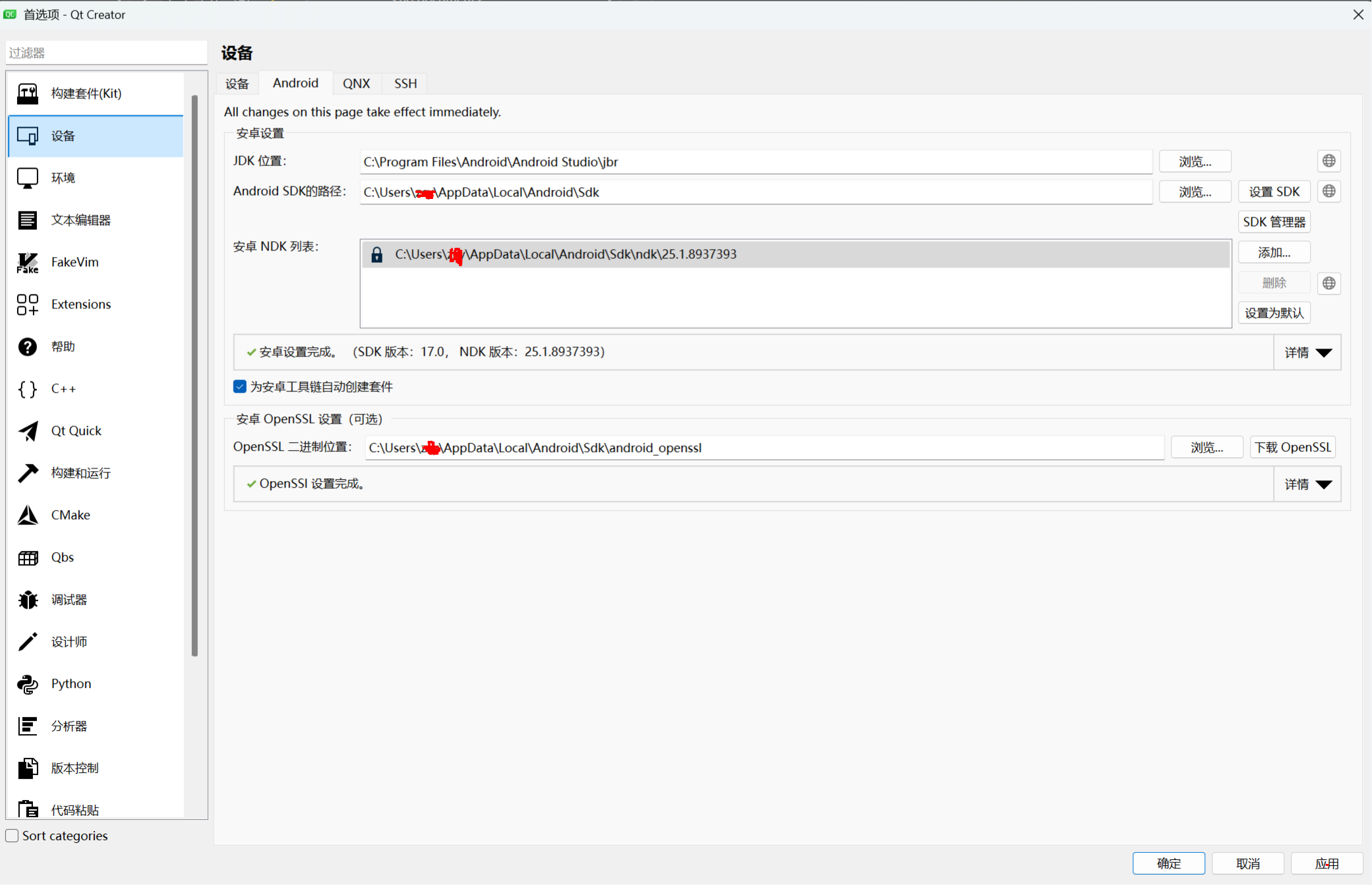Switch to the SSH tab

[x=405, y=84]
